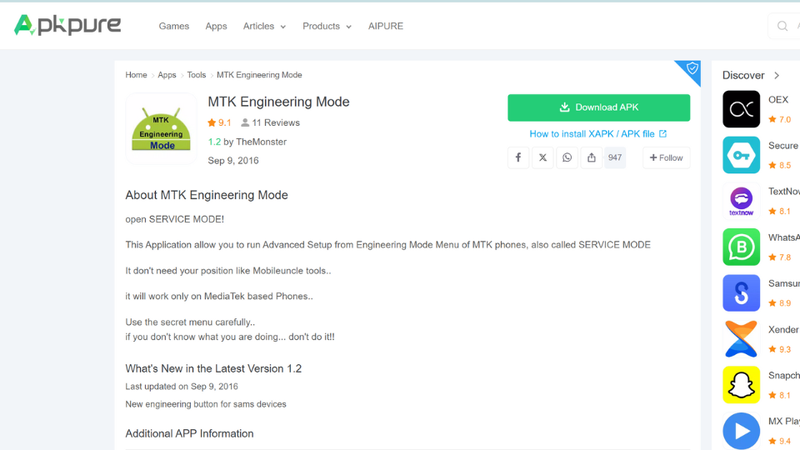800x450 pixels.
Task: Share on X (Twitter) icon
Action: coord(542,158)
